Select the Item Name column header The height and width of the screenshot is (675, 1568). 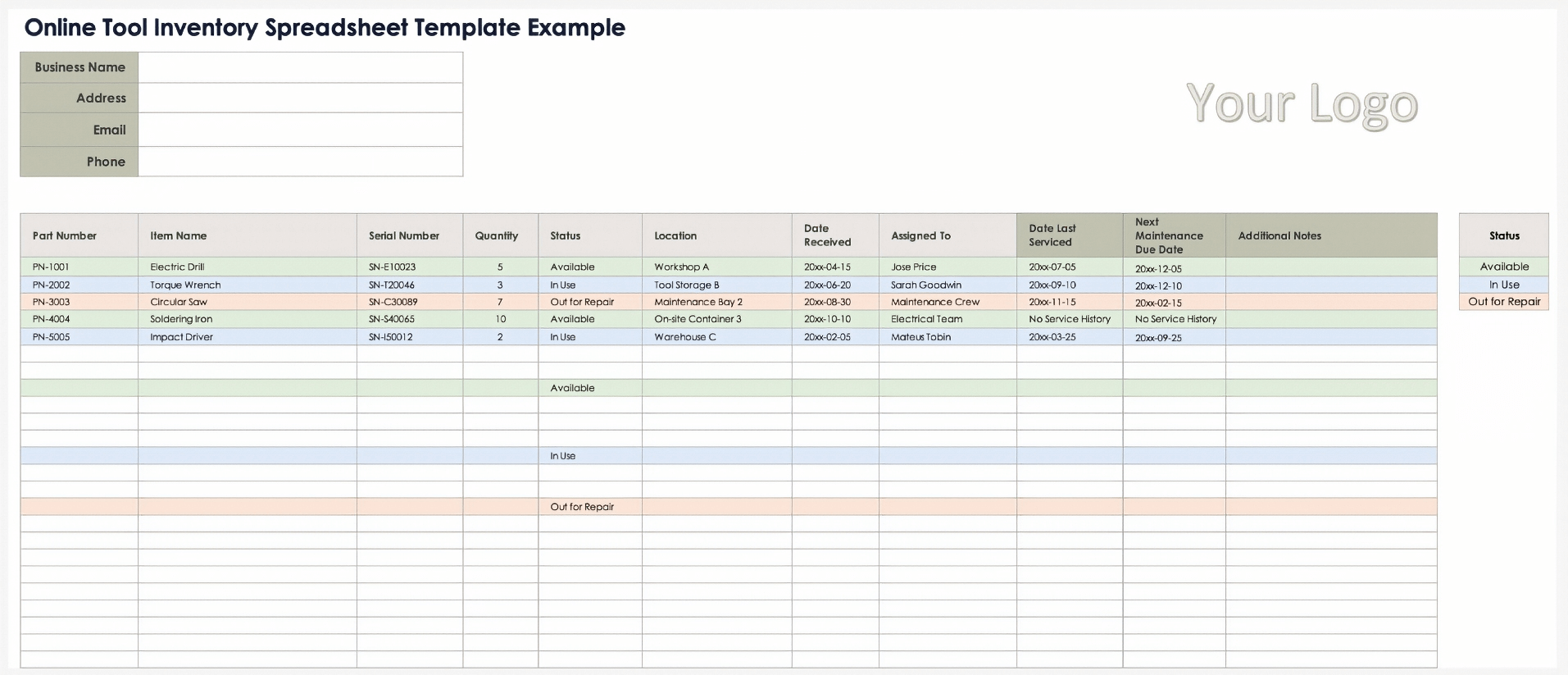(x=248, y=235)
